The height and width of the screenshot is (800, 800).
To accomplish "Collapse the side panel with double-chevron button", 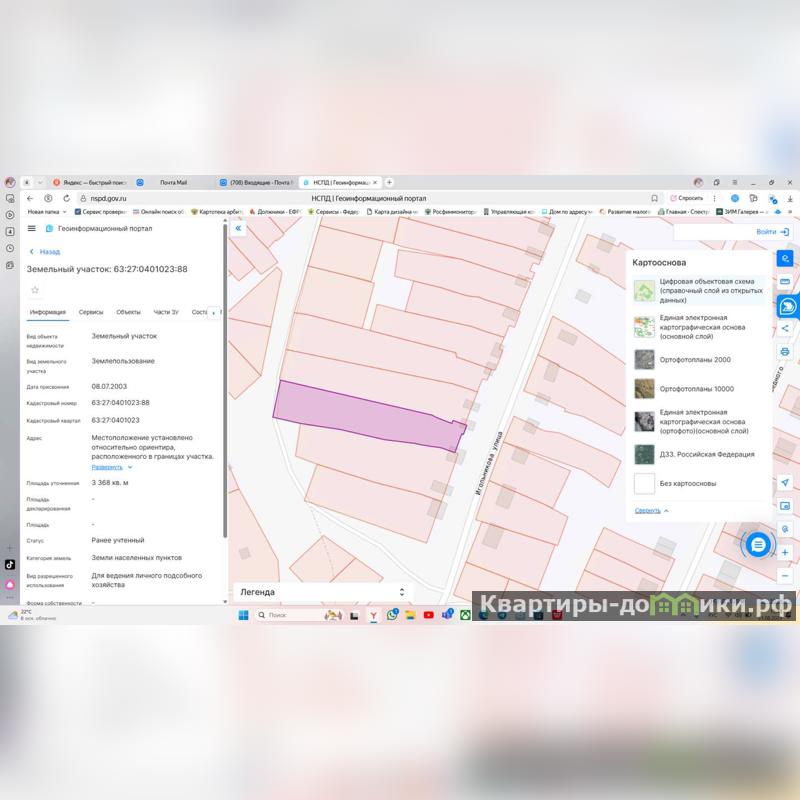I will [239, 229].
